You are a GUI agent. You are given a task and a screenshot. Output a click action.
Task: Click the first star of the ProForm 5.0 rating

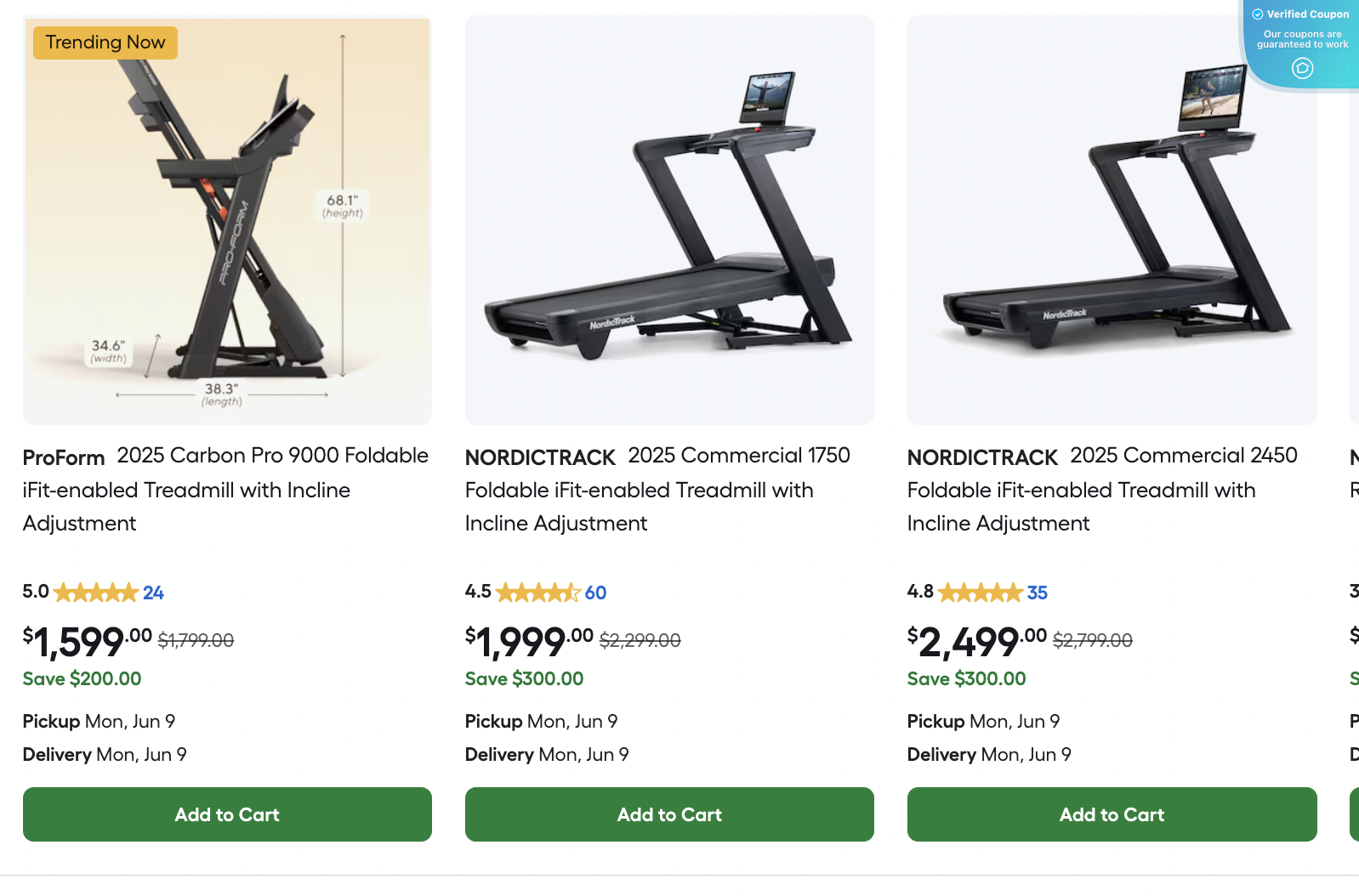click(61, 592)
